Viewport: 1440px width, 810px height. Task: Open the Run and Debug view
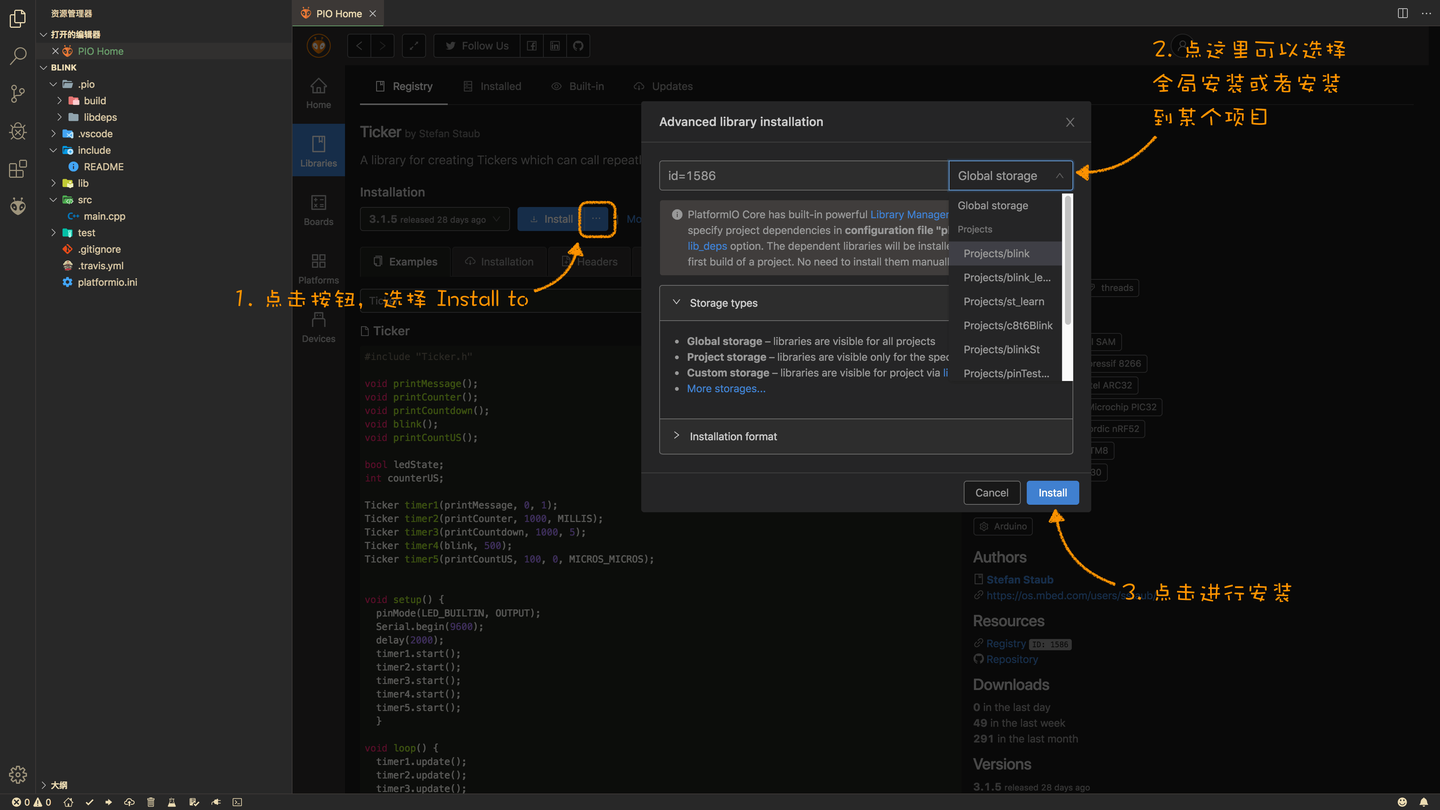point(17,131)
